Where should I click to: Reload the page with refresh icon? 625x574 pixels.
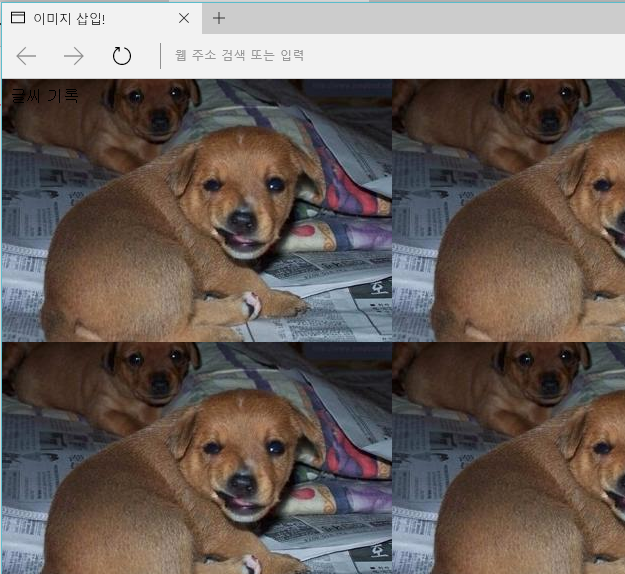[x=122, y=56]
